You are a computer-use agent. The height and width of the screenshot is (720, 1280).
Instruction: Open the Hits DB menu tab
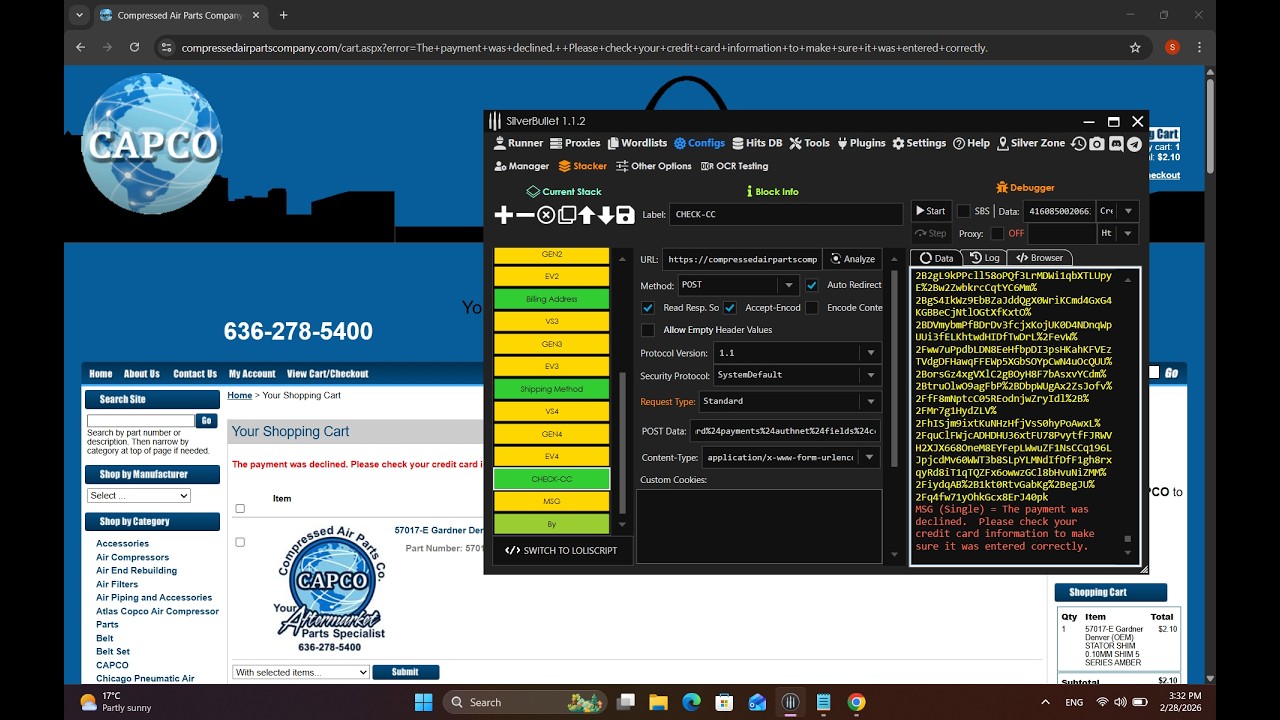(x=757, y=143)
